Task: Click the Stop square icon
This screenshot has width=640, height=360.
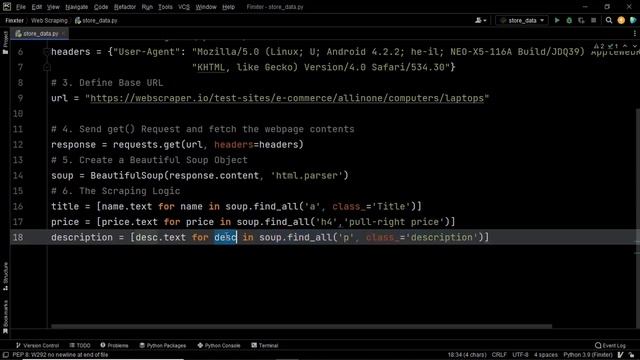Action: [593, 20]
